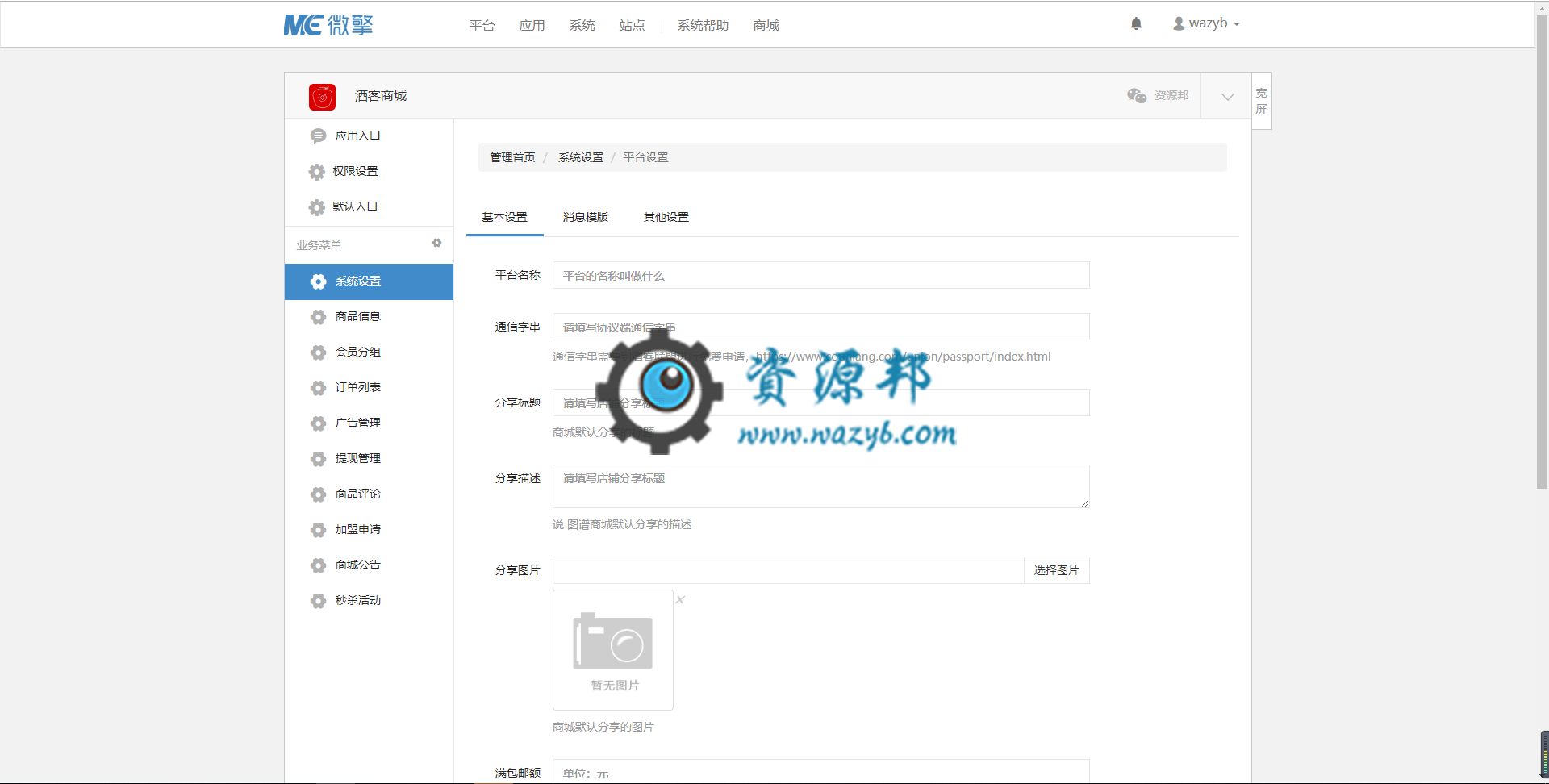Click the gear icon for 系统设置
The width and height of the screenshot is (1549, 784).
tap(319, 281)
